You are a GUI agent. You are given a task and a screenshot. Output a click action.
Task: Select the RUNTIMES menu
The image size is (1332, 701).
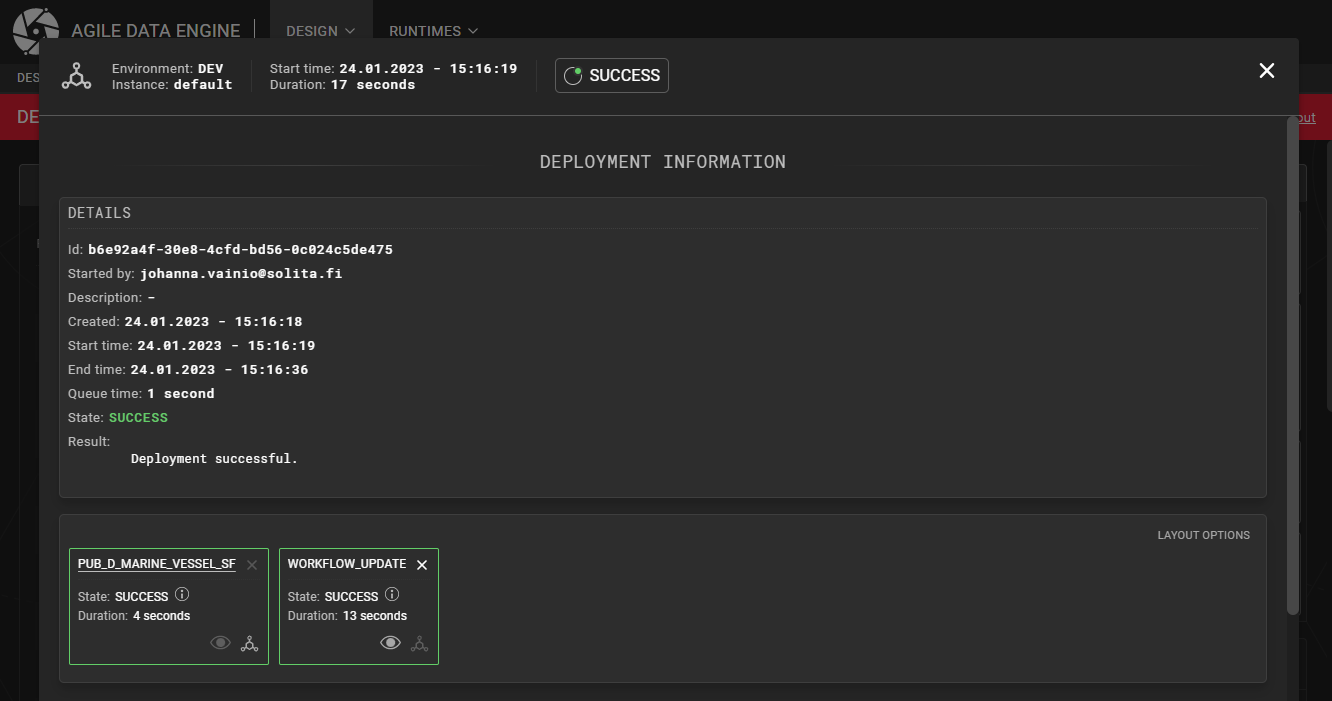[425, 31]
